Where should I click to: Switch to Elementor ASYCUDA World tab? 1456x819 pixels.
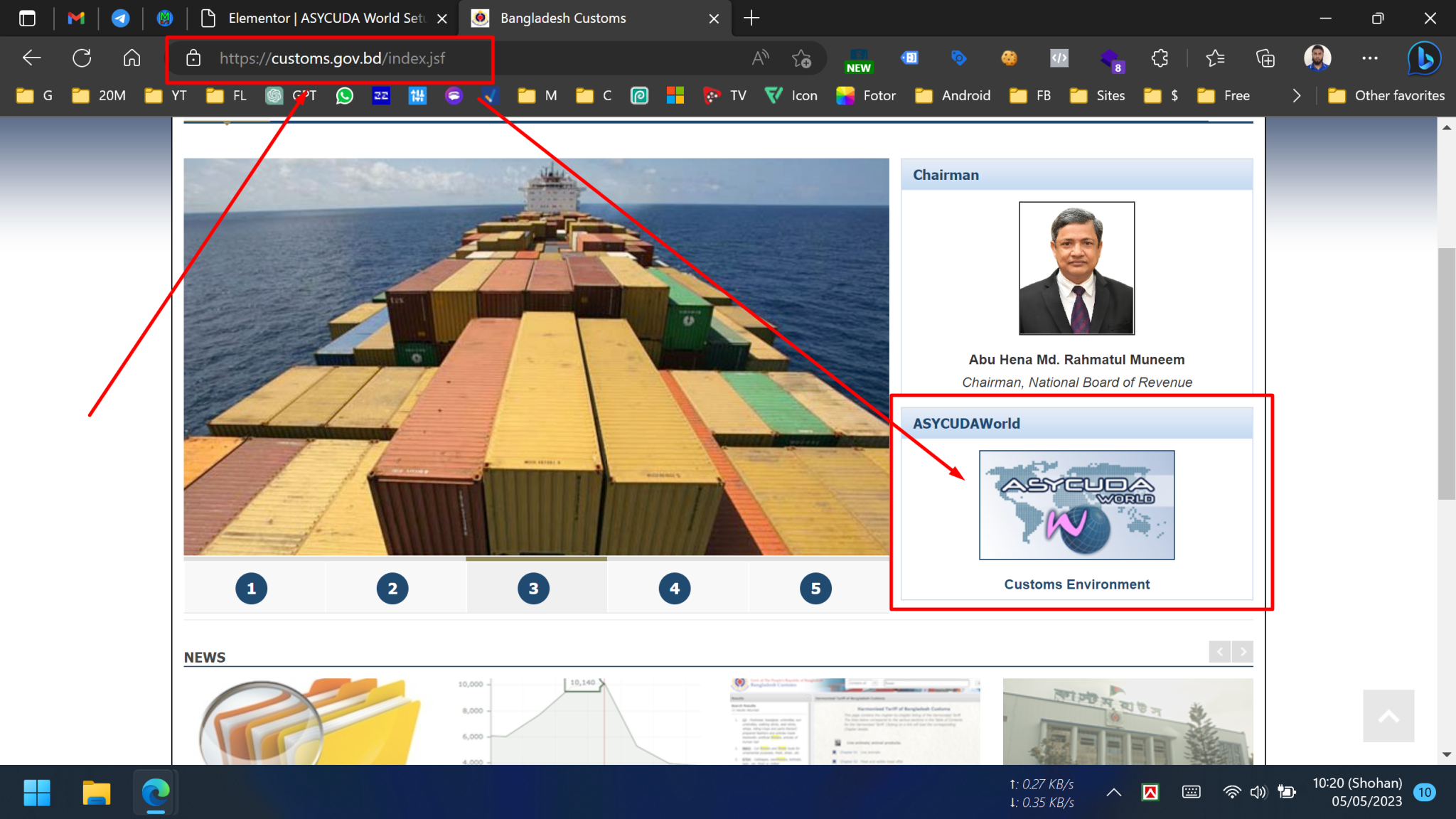pyautogui.click(x=323, y=18)
